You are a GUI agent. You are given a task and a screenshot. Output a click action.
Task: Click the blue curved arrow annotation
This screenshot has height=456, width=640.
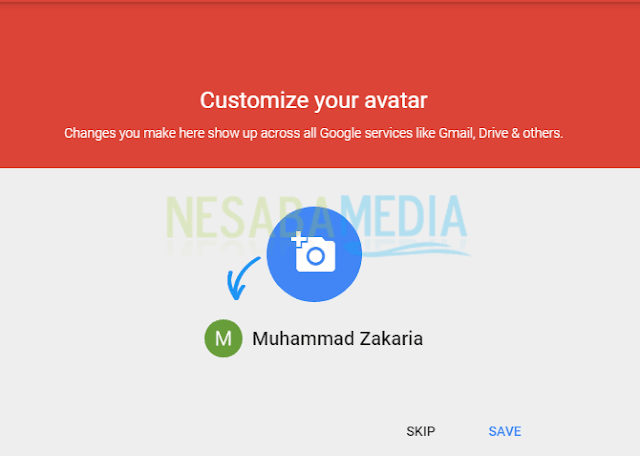(243, 278)
